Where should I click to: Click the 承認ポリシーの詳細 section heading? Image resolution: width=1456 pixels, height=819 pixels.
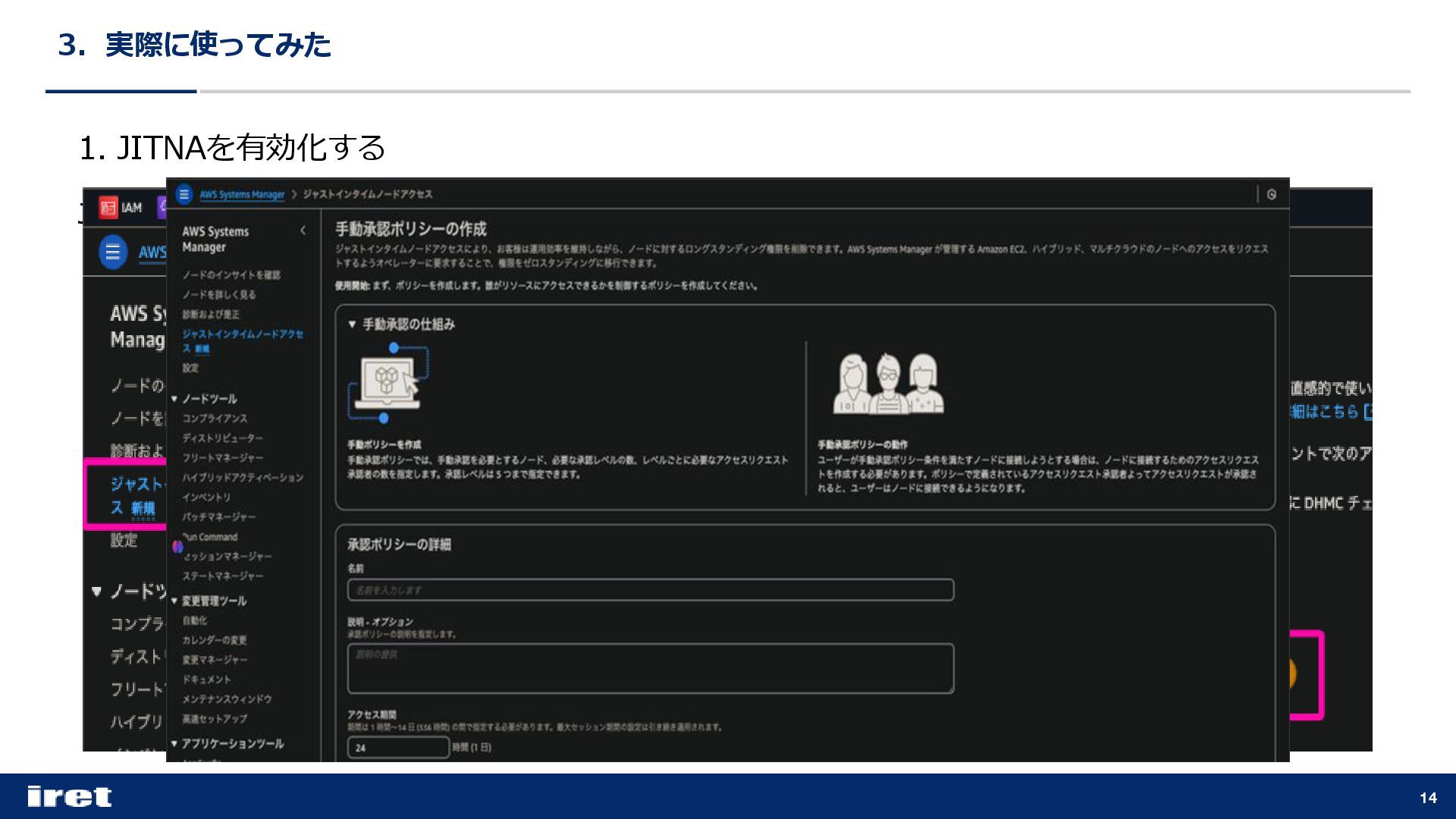pyautogui.click(x=399, y=544)
